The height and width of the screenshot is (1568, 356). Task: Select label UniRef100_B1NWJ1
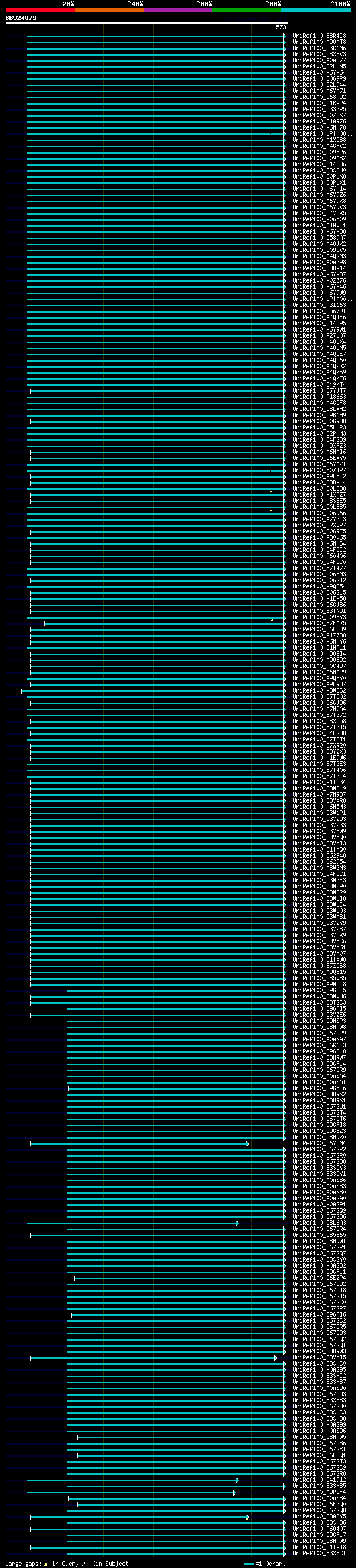(x=319, y=225)
